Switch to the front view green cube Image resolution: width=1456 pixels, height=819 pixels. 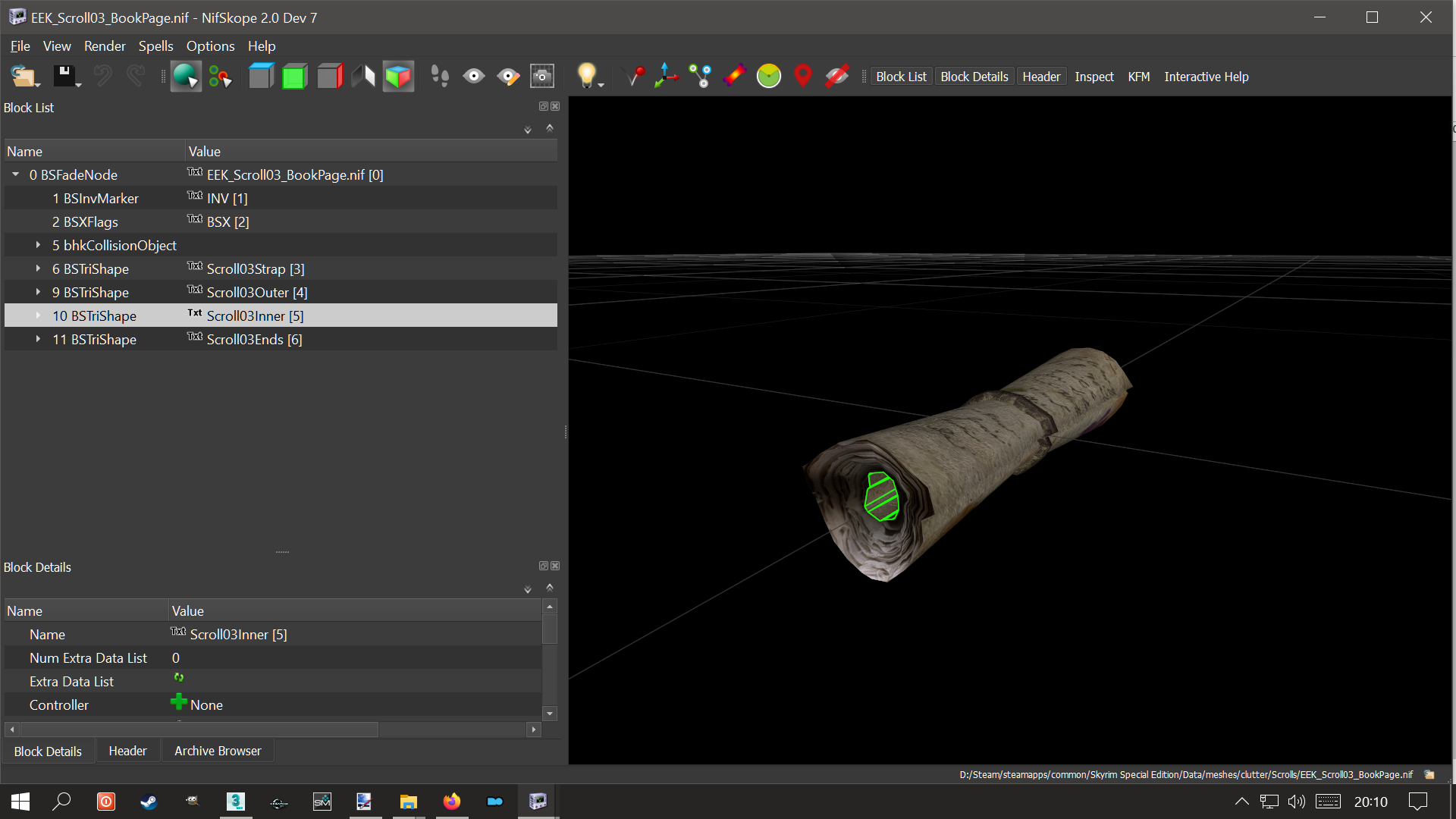pos(294,77)
